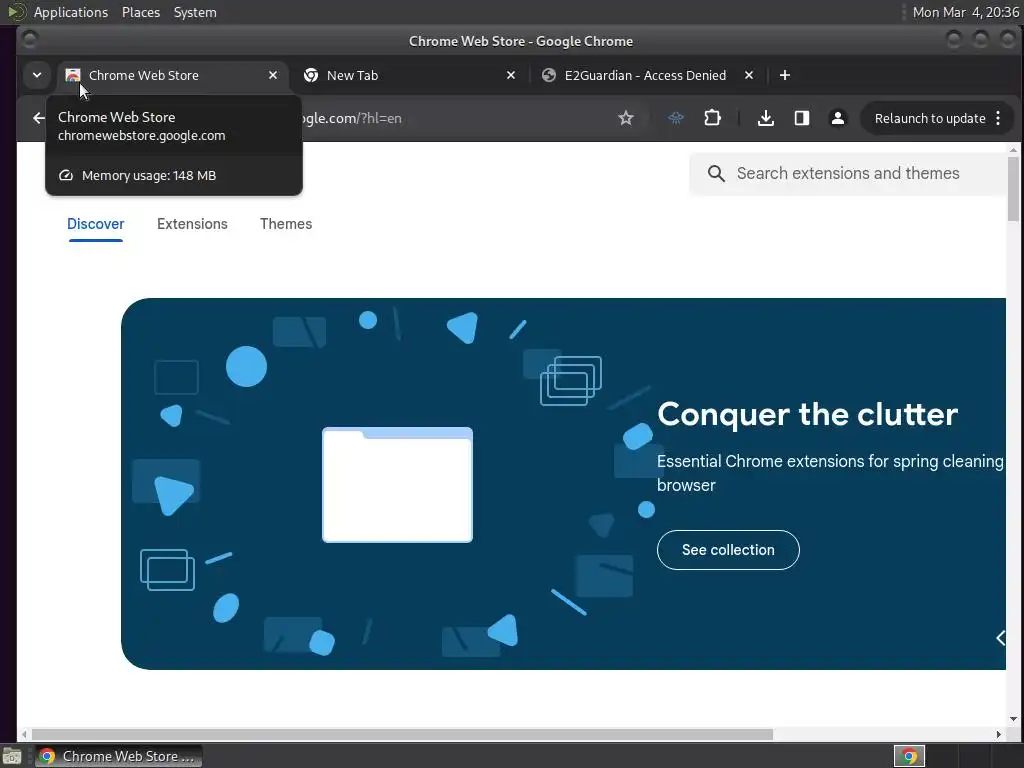The height and width of the screenshot is (768, 1024).
Task: Switch to the New Tab tab
Action: (407, 75)
